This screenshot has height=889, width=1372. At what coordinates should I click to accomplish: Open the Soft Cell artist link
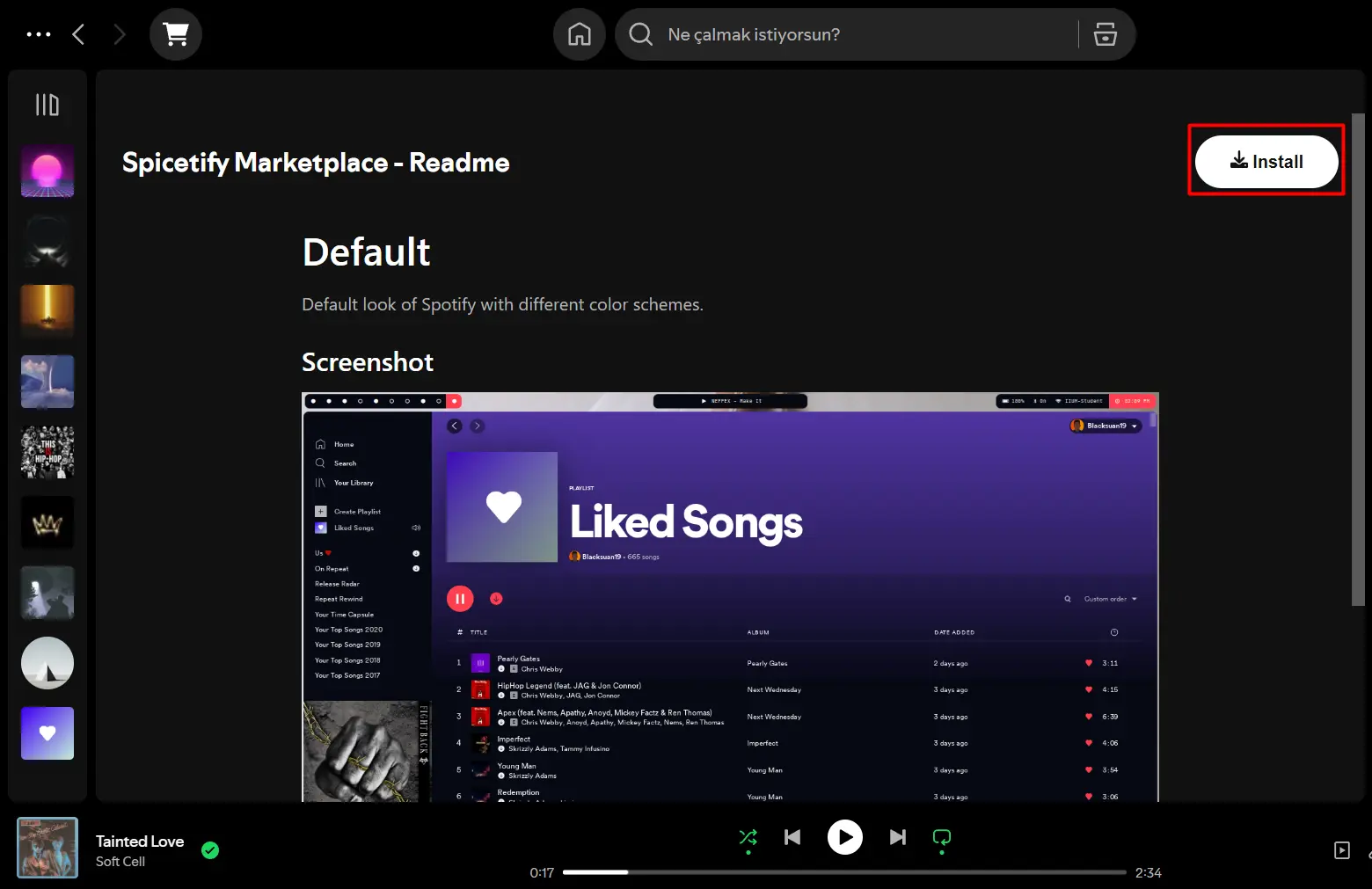(x=120, y=862)
